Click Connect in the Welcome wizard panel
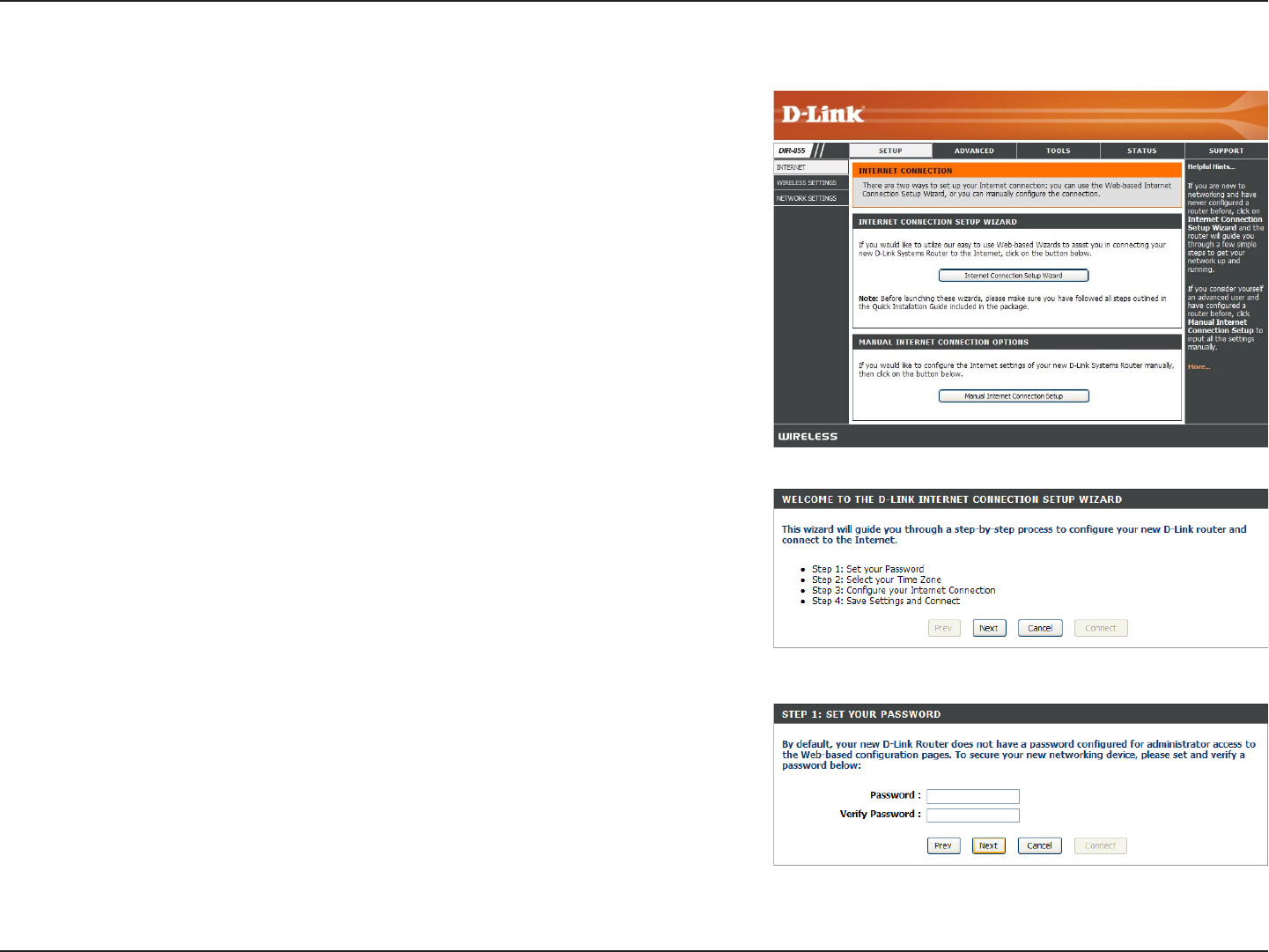 (1101, 628)
